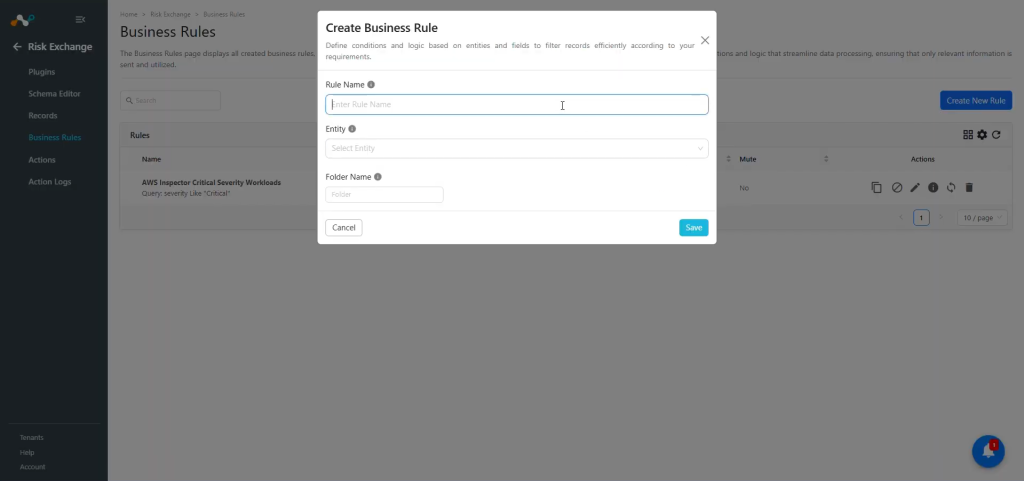
Task: Open the 10 / page dropdown
Action: (x=982, y=218)
